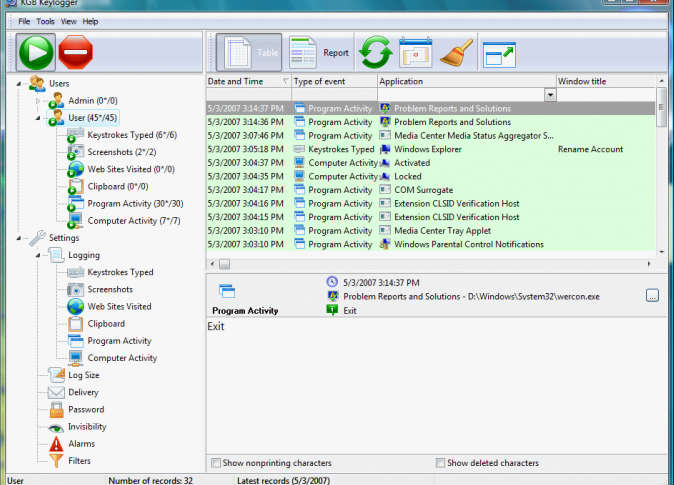Click the red Stop monitoring button
This screenshot has width=674, height=485.
76,50
